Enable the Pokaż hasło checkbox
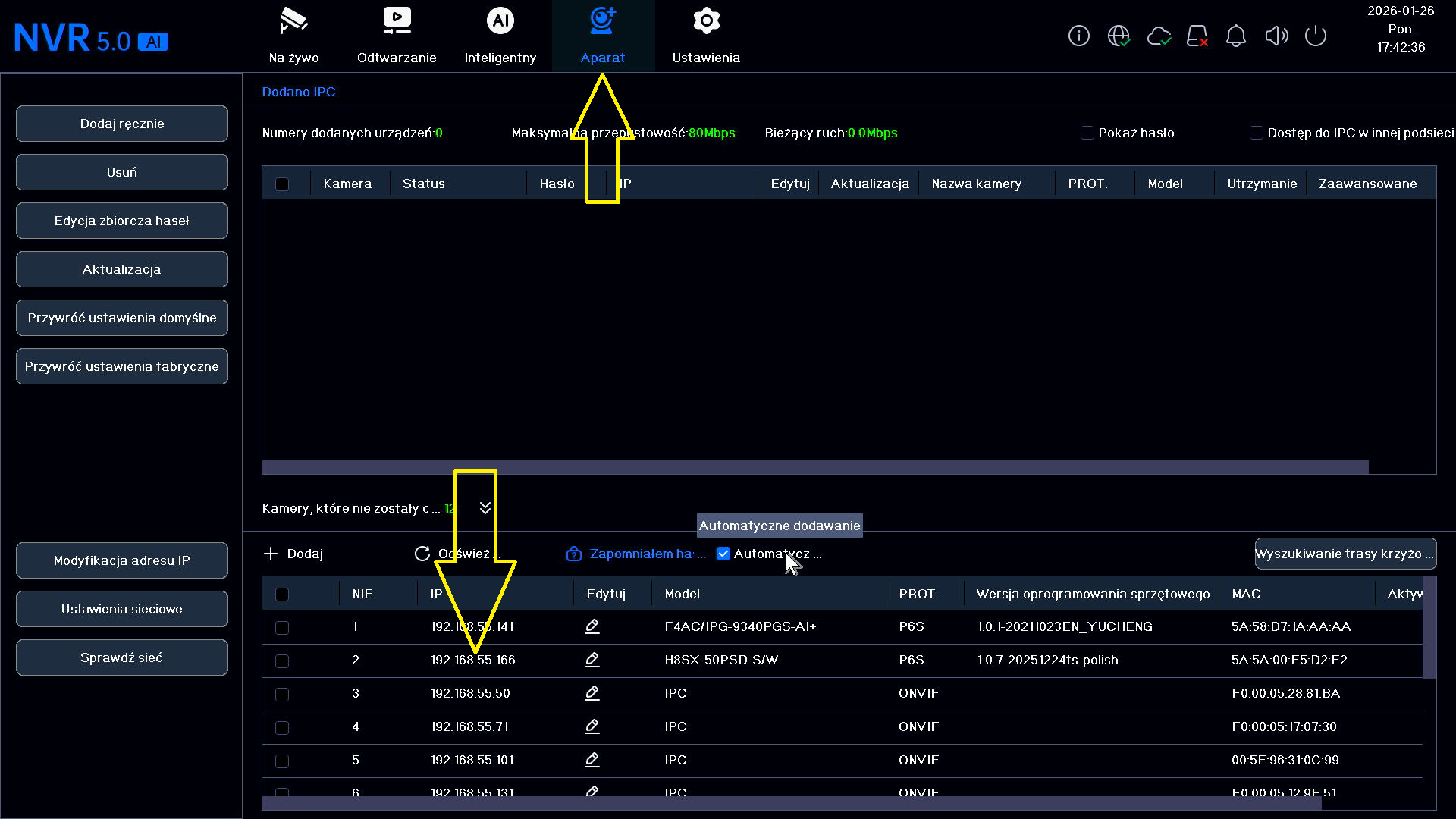Viewport: 1456px width, 819px height. pos(1087,133)
